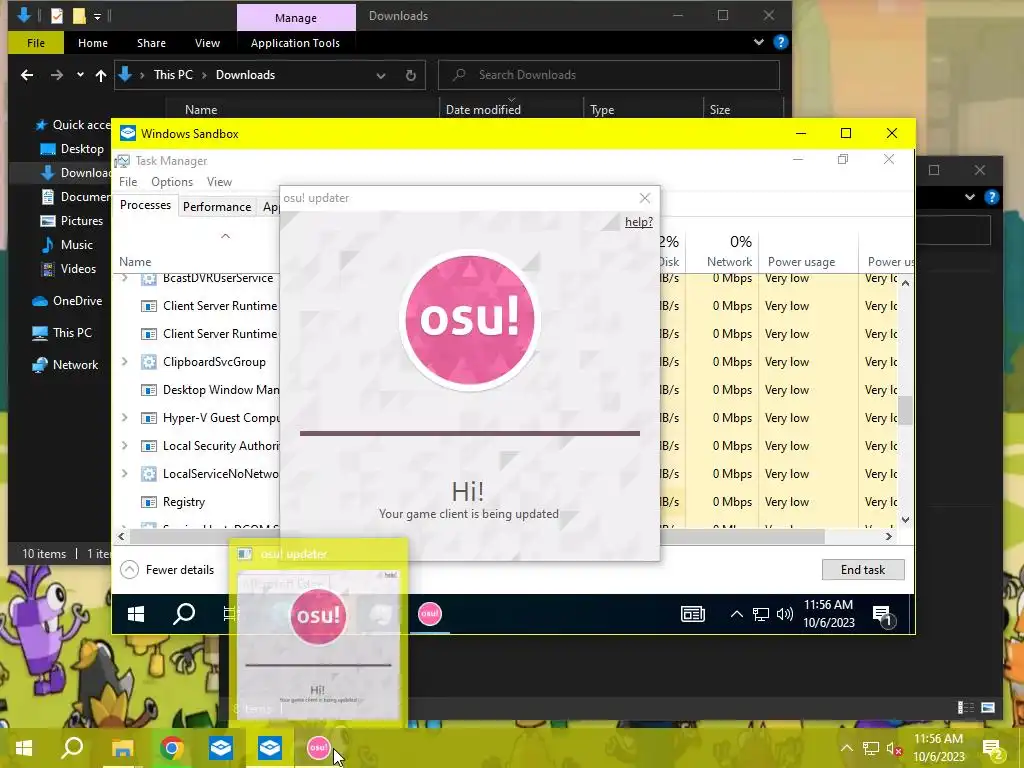Screen dimensions: 1024x768
Task: Click the Start button on host taskbar
Action: click(x=24, y=748)
